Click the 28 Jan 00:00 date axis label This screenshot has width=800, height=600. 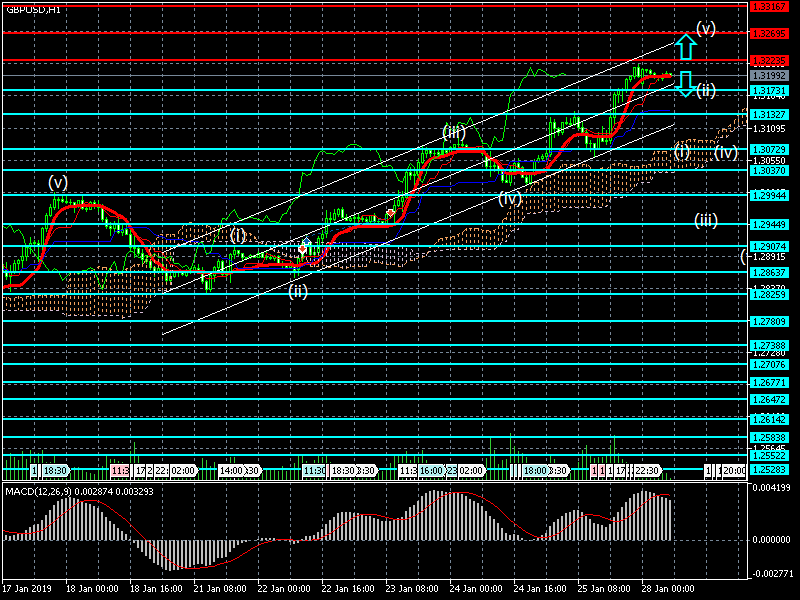pos(660,590)
